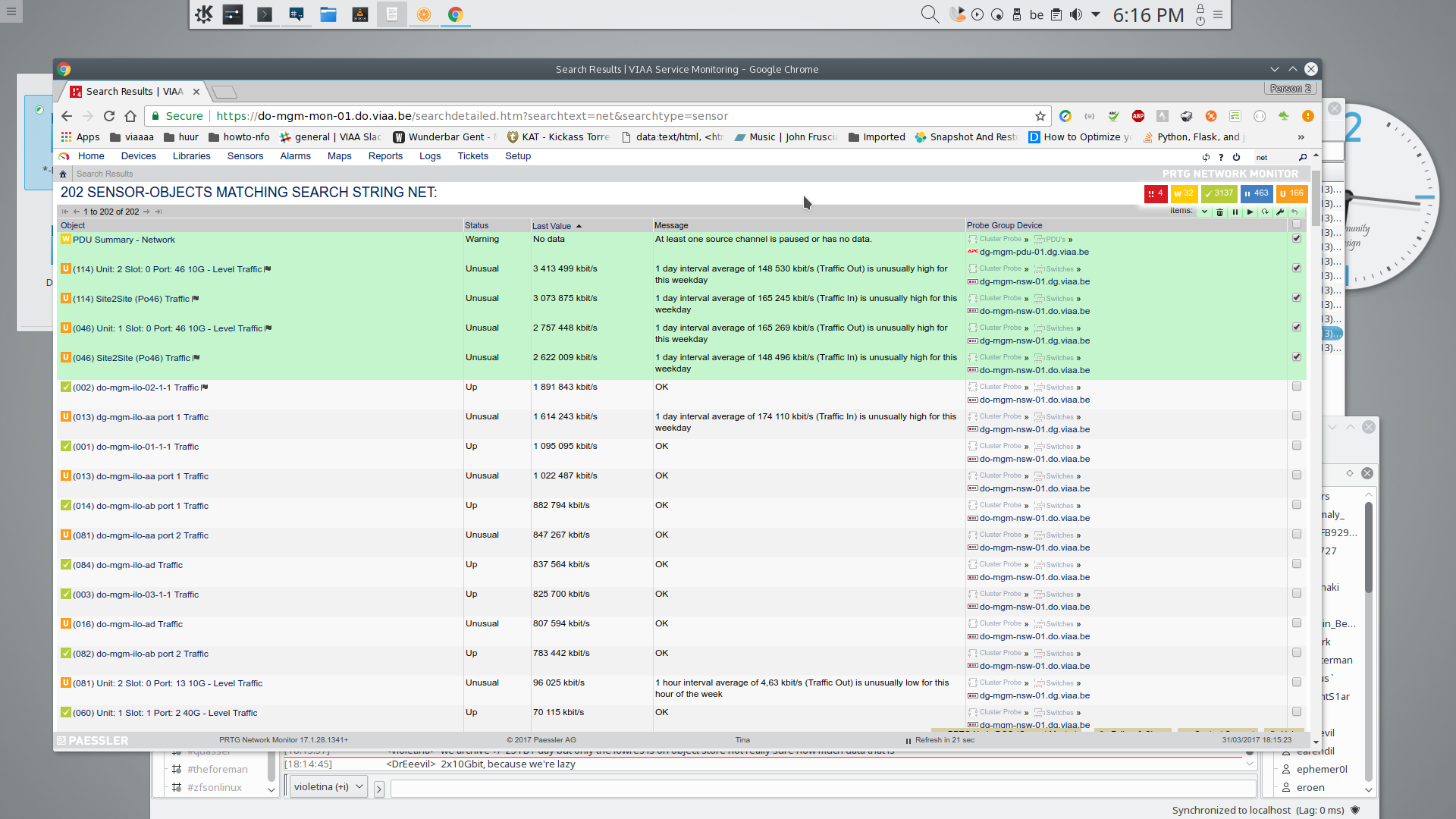Viewport: 1456px width, 819px height.
Task: Click the check-now circular arrow icon in items bar
Action: click(x=1265, y=212)
